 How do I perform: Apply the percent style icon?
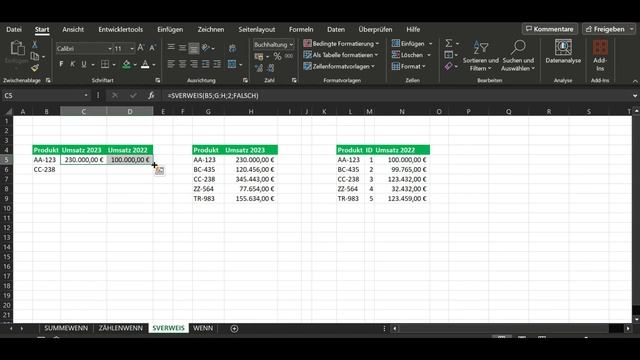(278, 56)
